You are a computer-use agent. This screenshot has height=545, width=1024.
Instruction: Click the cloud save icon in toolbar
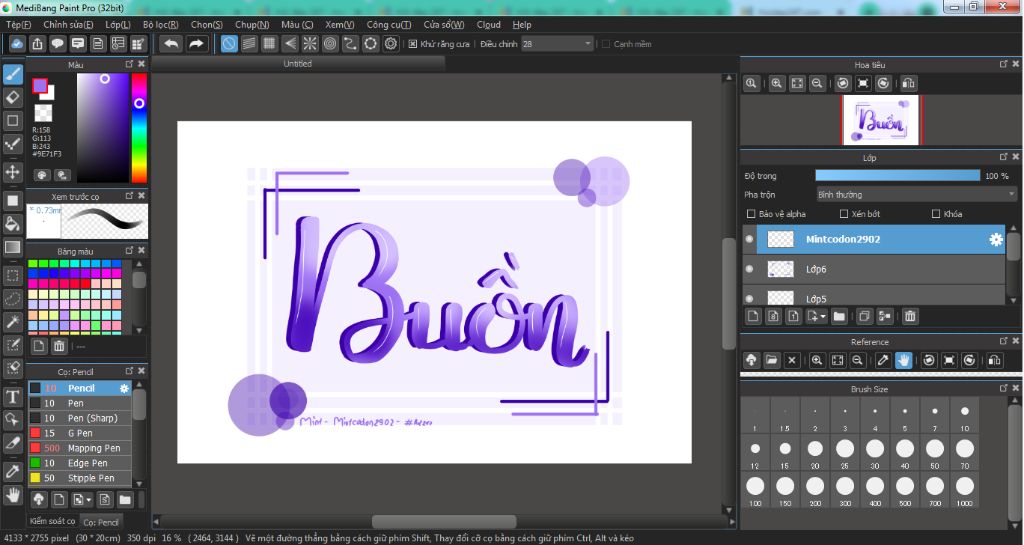tap(17, 44)
